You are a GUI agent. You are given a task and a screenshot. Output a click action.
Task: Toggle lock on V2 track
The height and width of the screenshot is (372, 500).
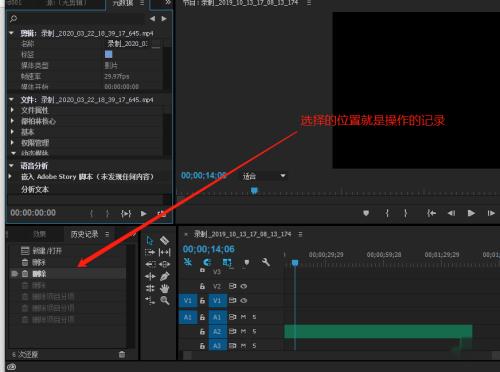[202, 286]
